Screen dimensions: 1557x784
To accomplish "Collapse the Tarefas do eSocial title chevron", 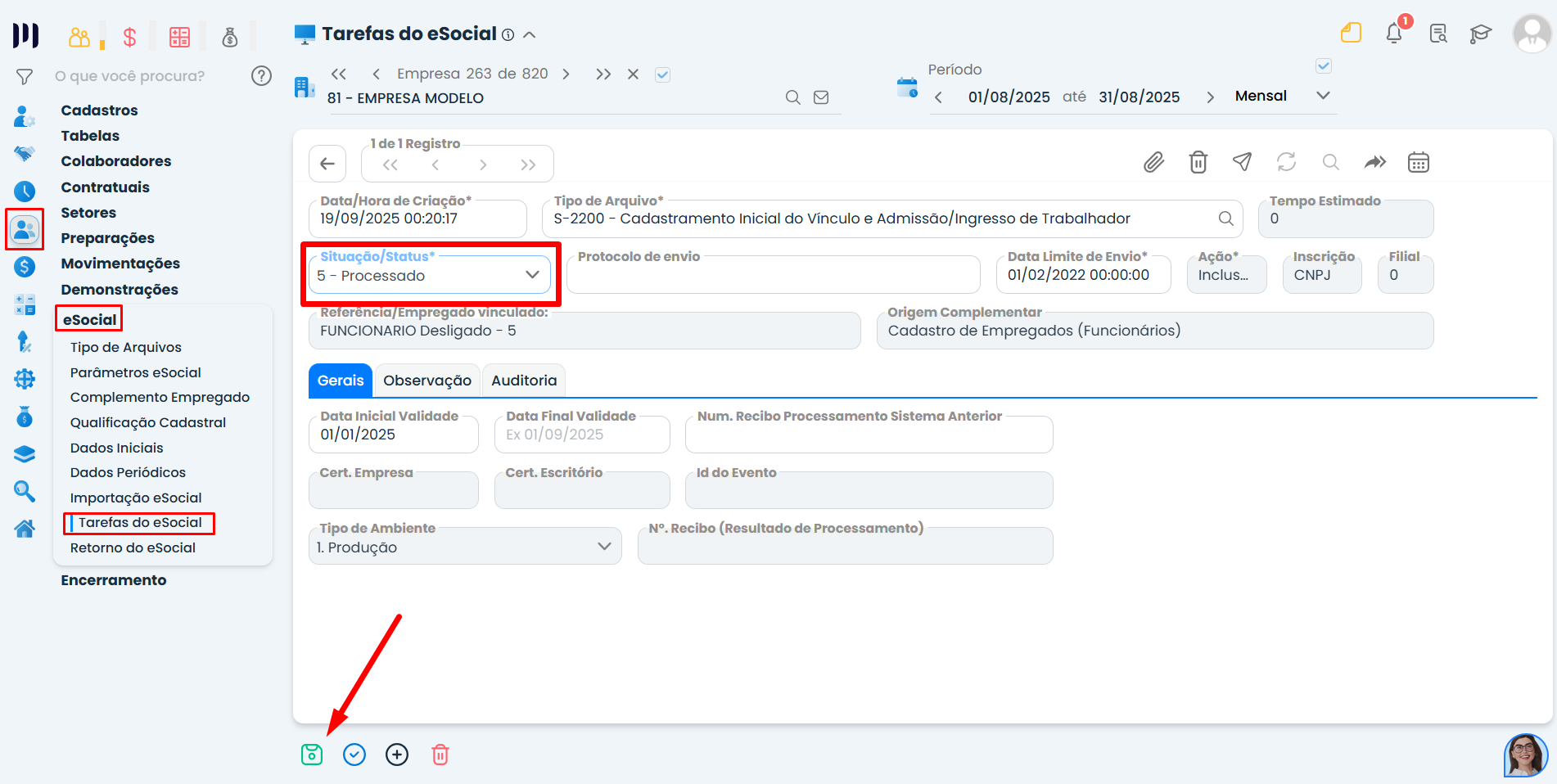I will [530, 34].
